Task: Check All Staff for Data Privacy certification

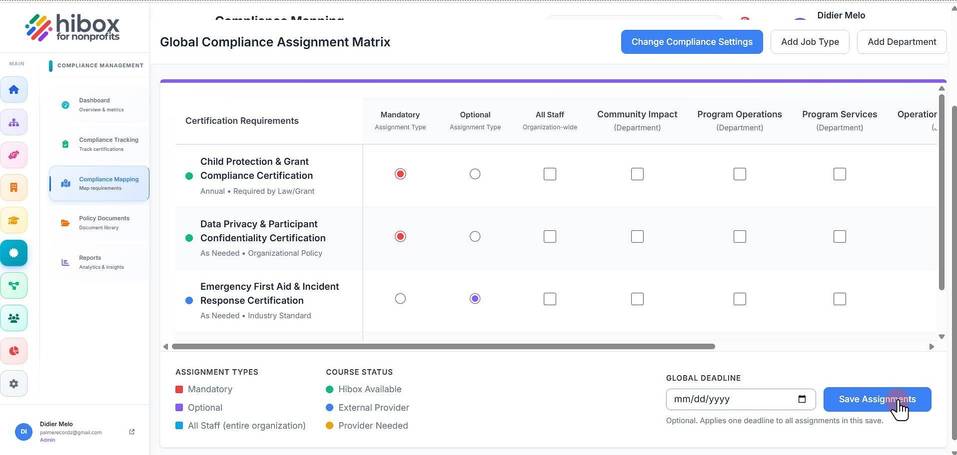Action: (550, 236)
